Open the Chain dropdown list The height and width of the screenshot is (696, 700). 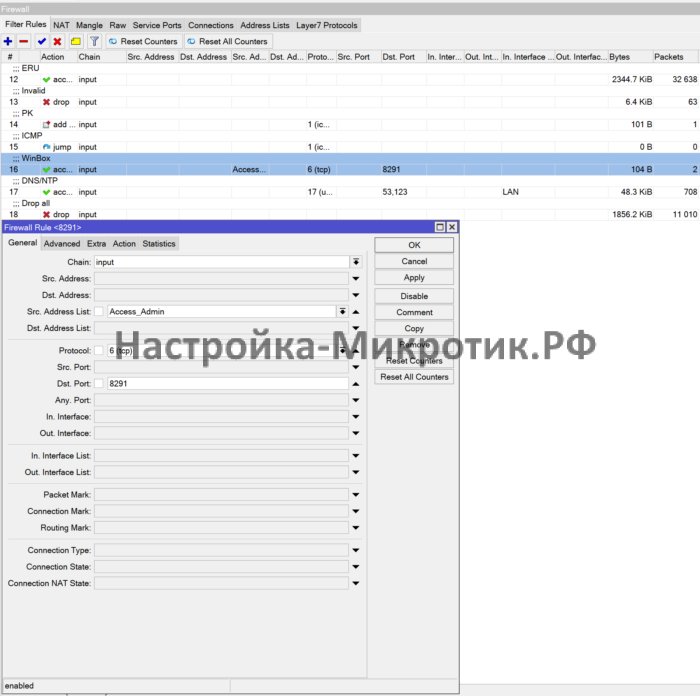pyautogui.click(x=356, y=262)
